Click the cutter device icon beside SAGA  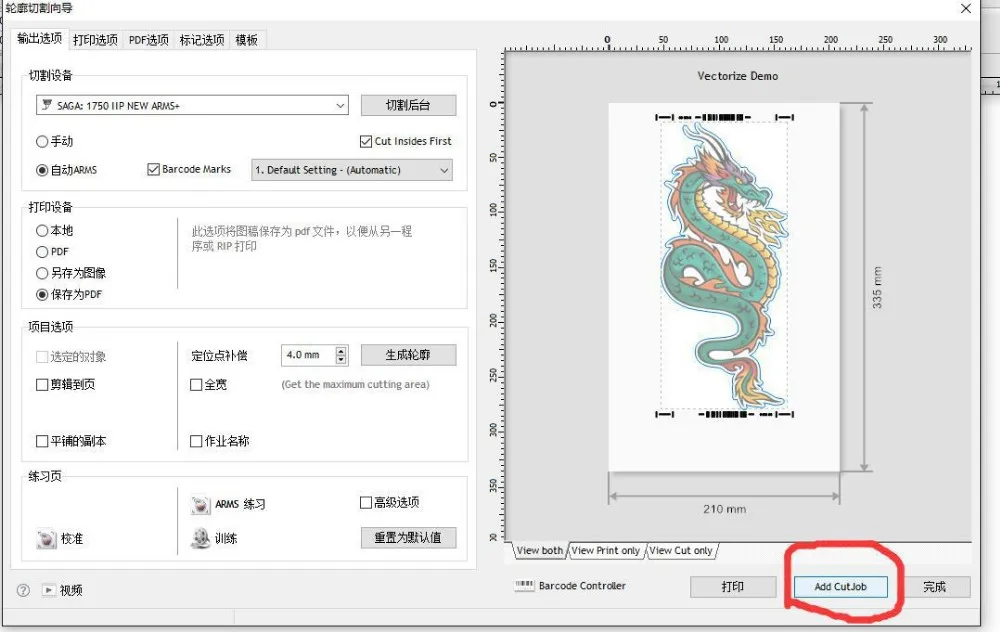[x=47, y=105]
